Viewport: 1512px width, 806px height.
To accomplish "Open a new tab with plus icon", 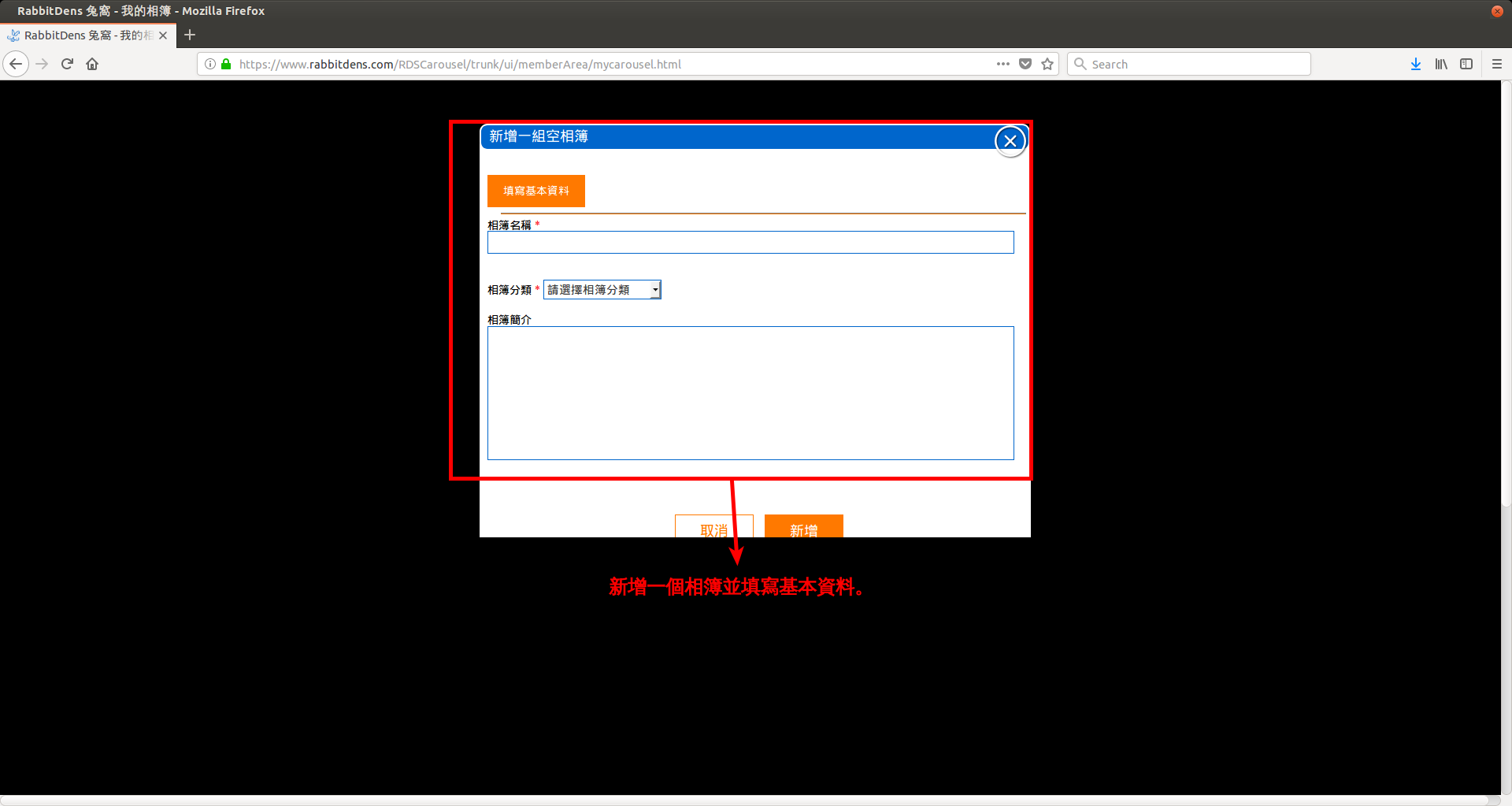I will [x=190, y=35].
